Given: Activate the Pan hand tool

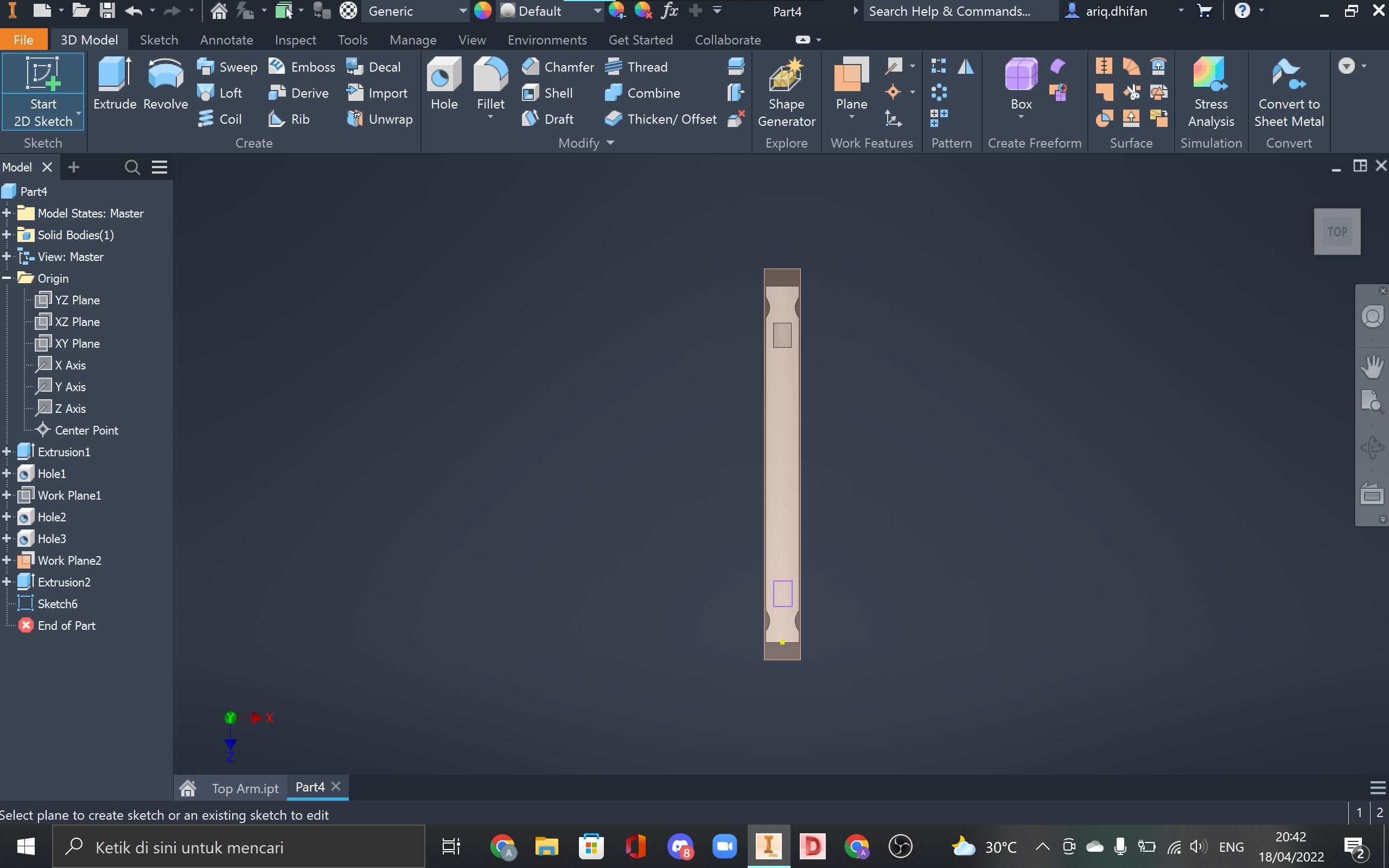Looking at the screenshot, I should 1372,366.
